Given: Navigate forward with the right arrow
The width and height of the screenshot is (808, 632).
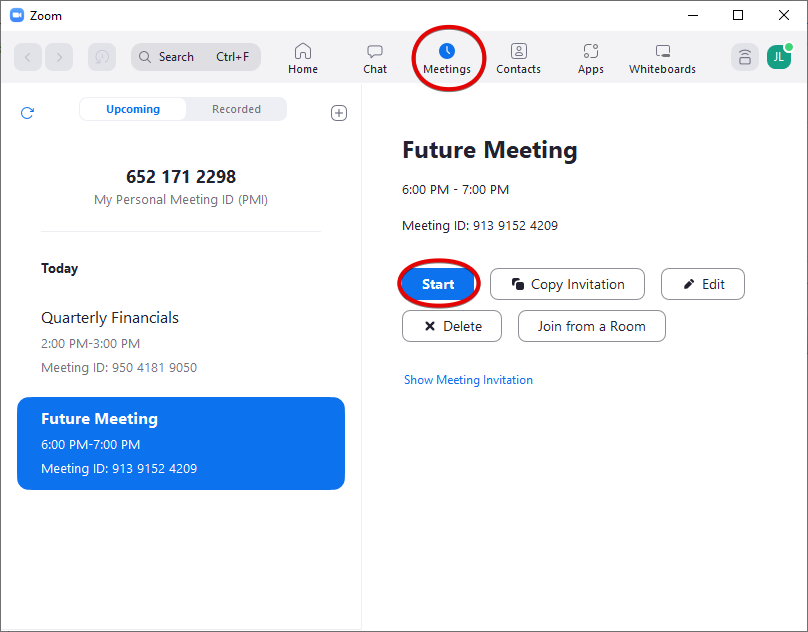Looking at the screenshot, I should click(x=59, y=57).
